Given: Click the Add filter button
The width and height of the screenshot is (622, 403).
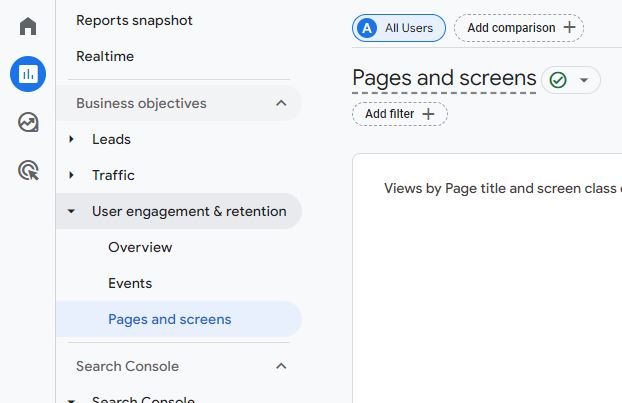Looking at the screenshot, I should click(399, 114).
